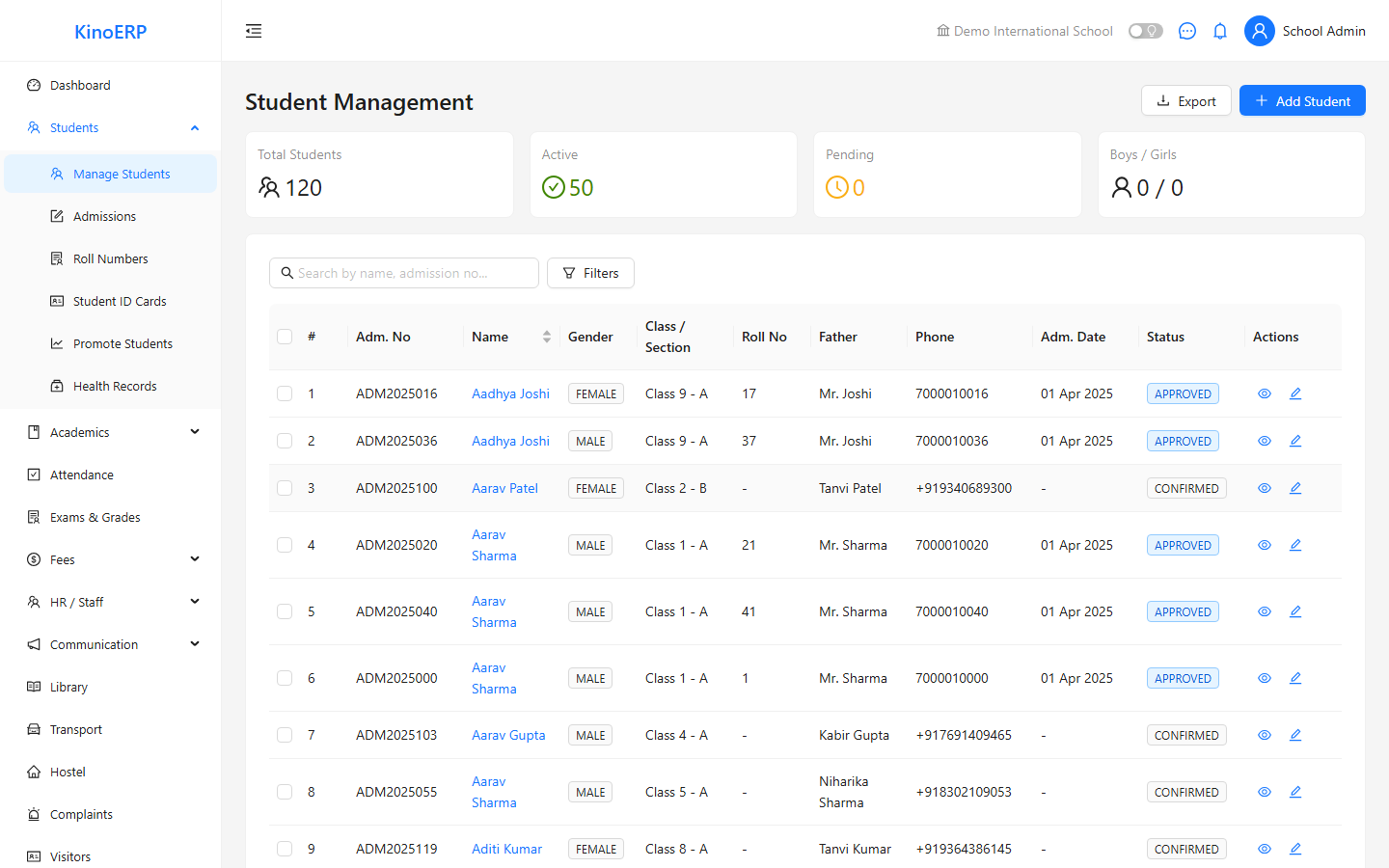Select checkbox for row ADM2025103
This screenshot has height=868, width=1389.
[285, 735]
